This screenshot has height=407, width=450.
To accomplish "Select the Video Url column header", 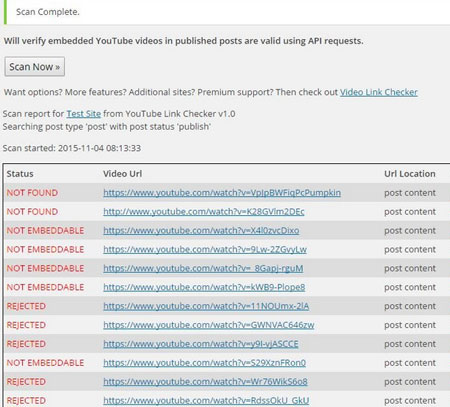I will [122, 174].
